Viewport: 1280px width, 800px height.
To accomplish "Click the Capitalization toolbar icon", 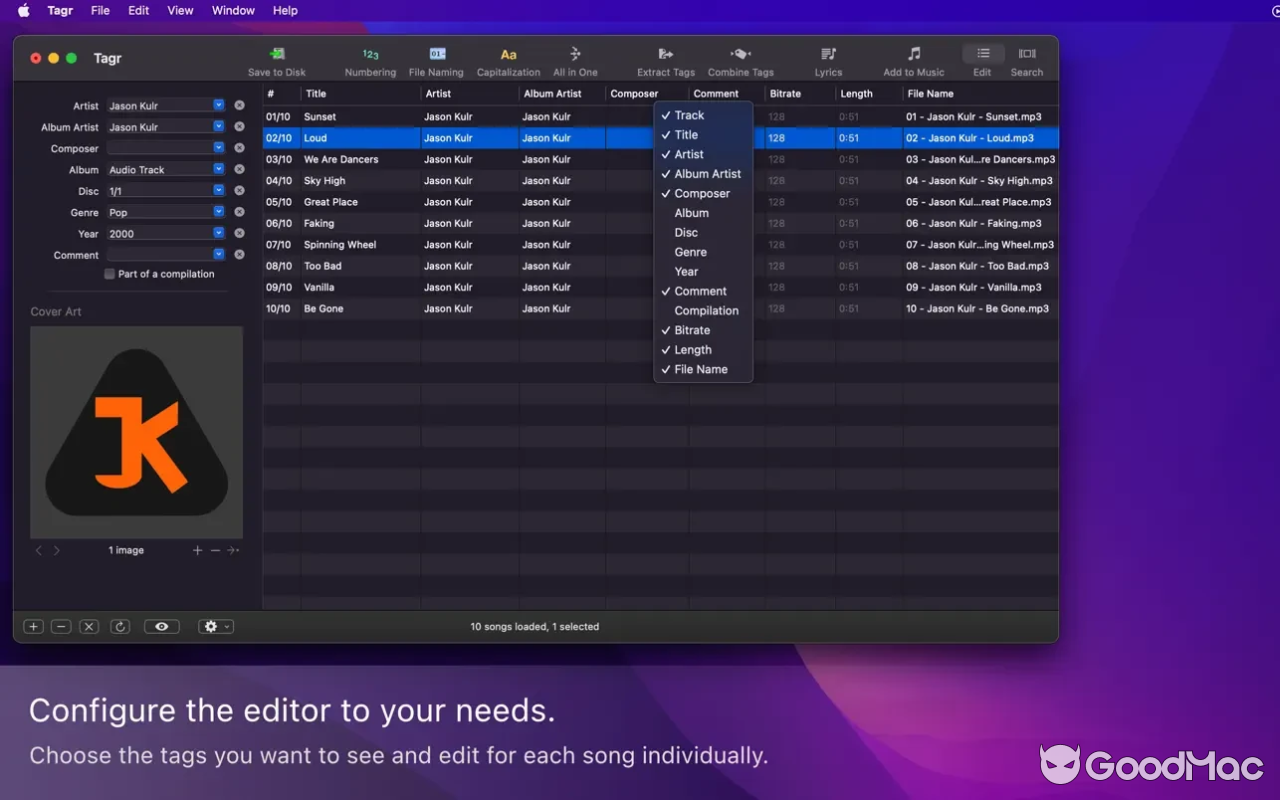I will (x=508, y=55).
